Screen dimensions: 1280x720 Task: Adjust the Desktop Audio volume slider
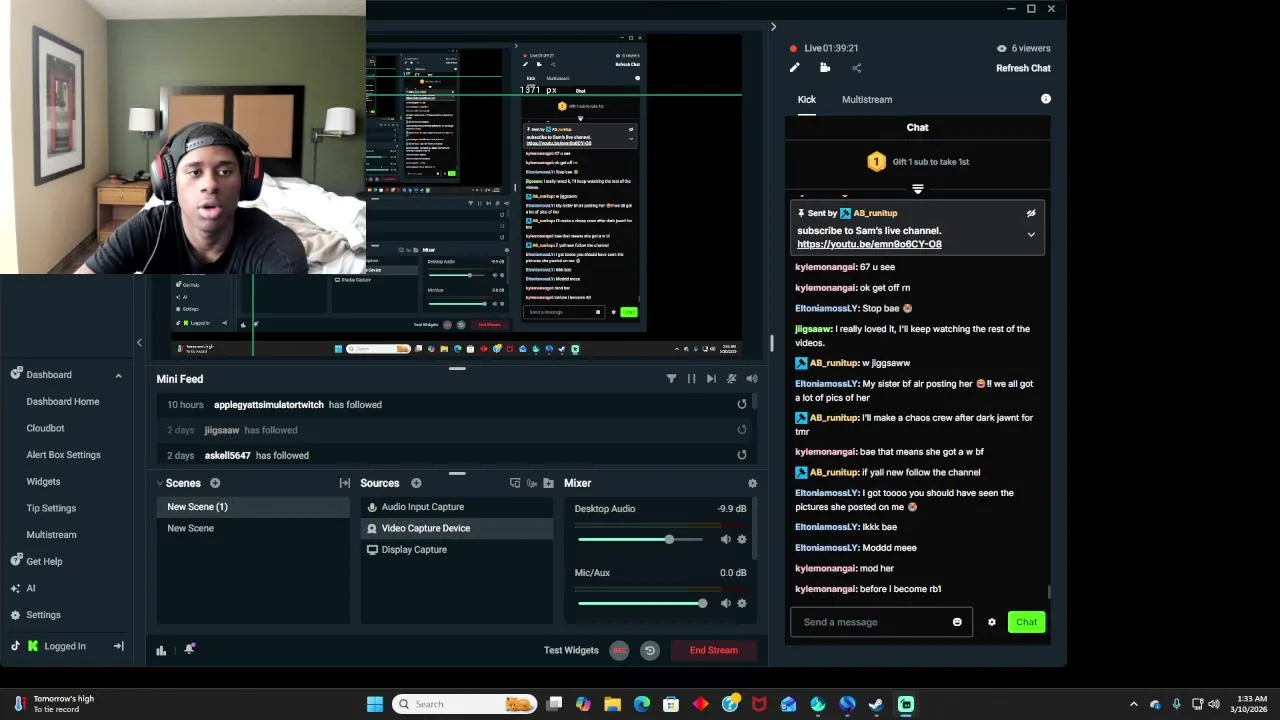641,539
